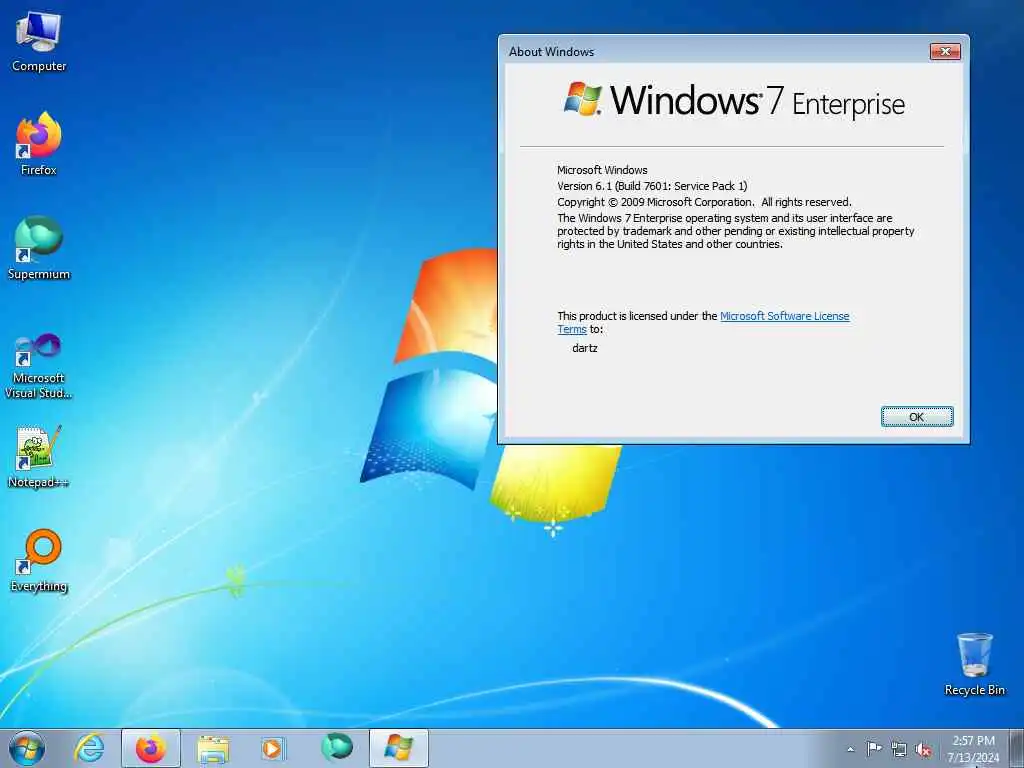Select the Firefox desktop shortcut
This screenshot has height=768, width=1024.
(x=39, y=144)
